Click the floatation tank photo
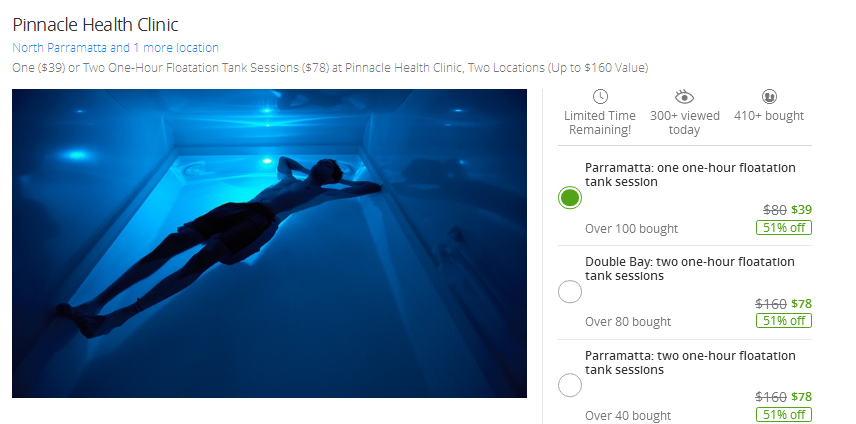The width and height of the screenshot is (856, 424). 269,243
